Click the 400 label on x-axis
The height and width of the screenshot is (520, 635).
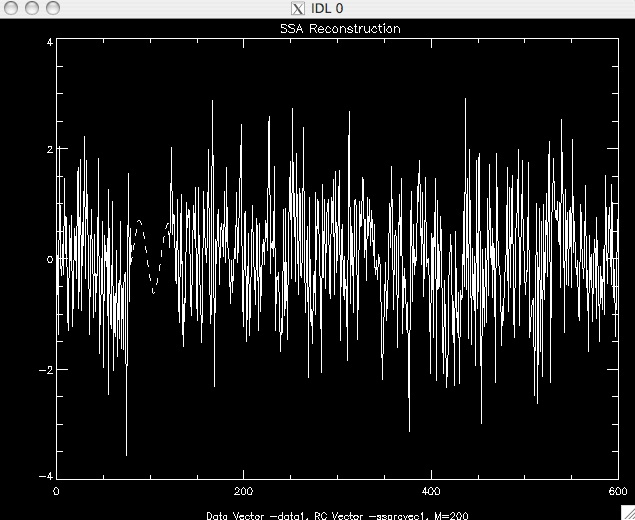click(x=430, y=491)
